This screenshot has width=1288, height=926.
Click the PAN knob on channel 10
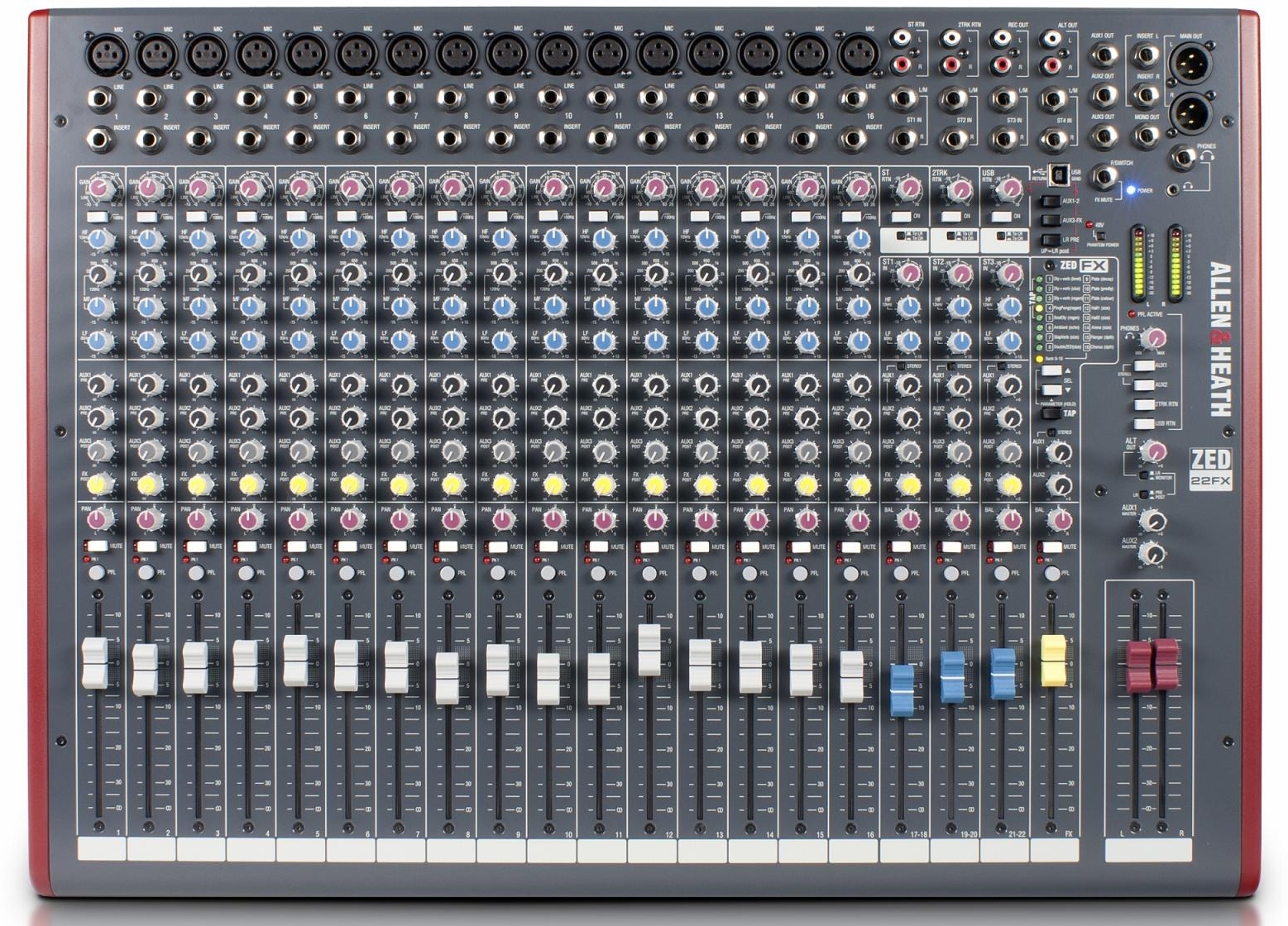point(553,520)
